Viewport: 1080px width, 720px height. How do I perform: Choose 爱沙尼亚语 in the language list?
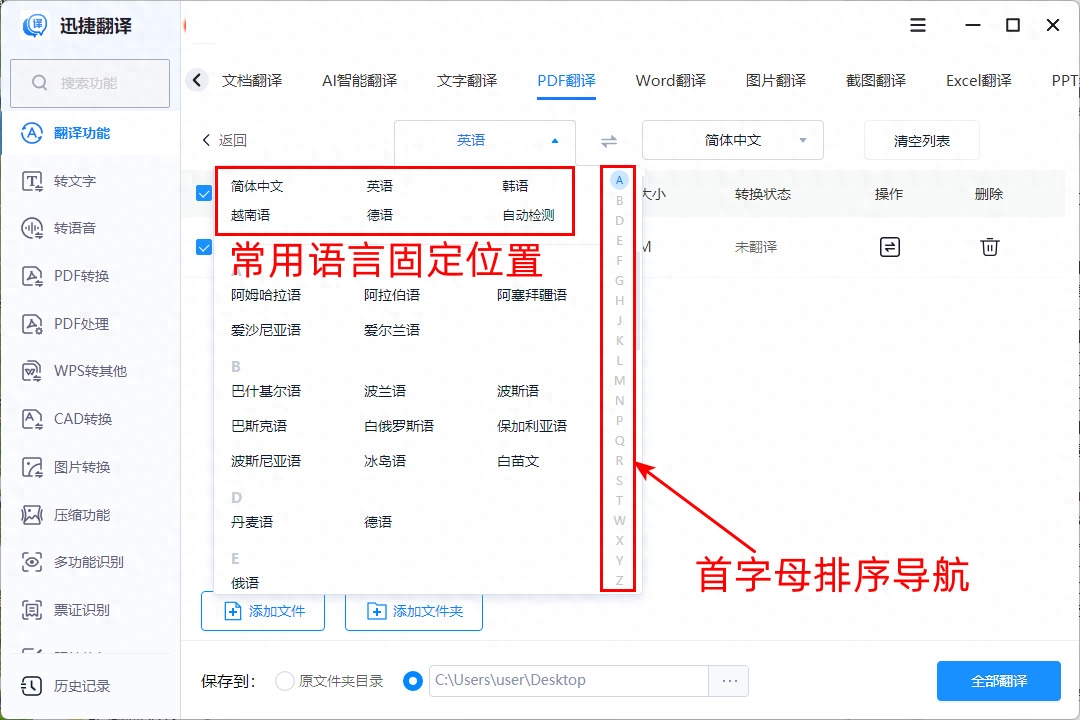coord(266,330)
